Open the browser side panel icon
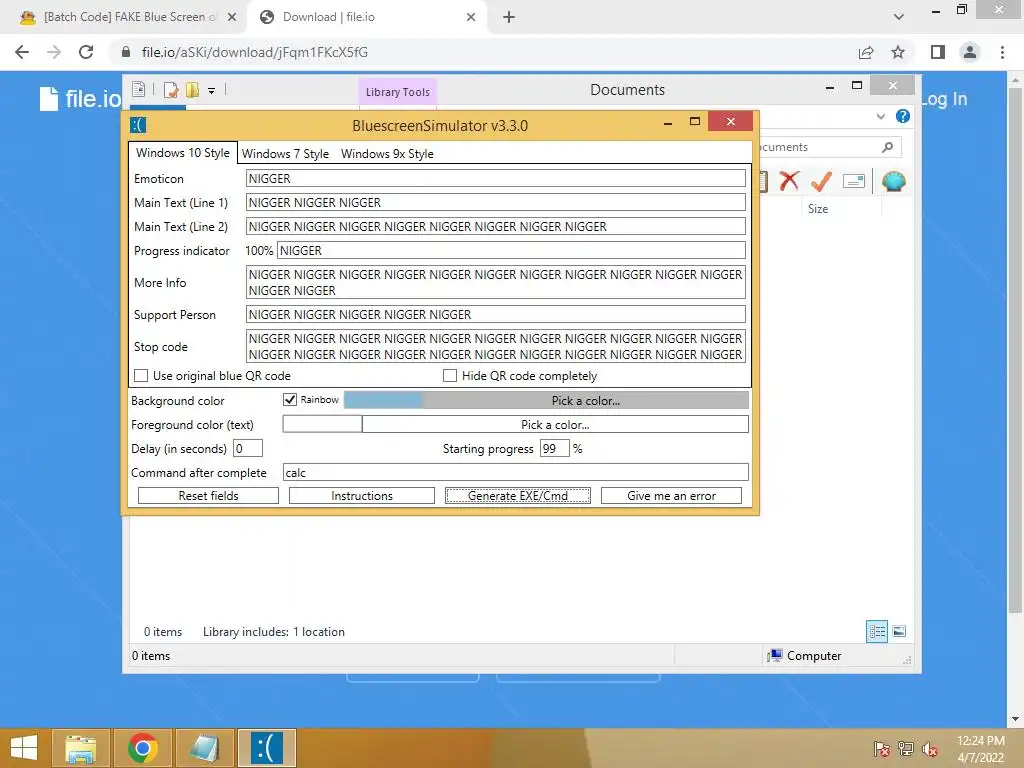1024x768 pixels. pos(938,52)
